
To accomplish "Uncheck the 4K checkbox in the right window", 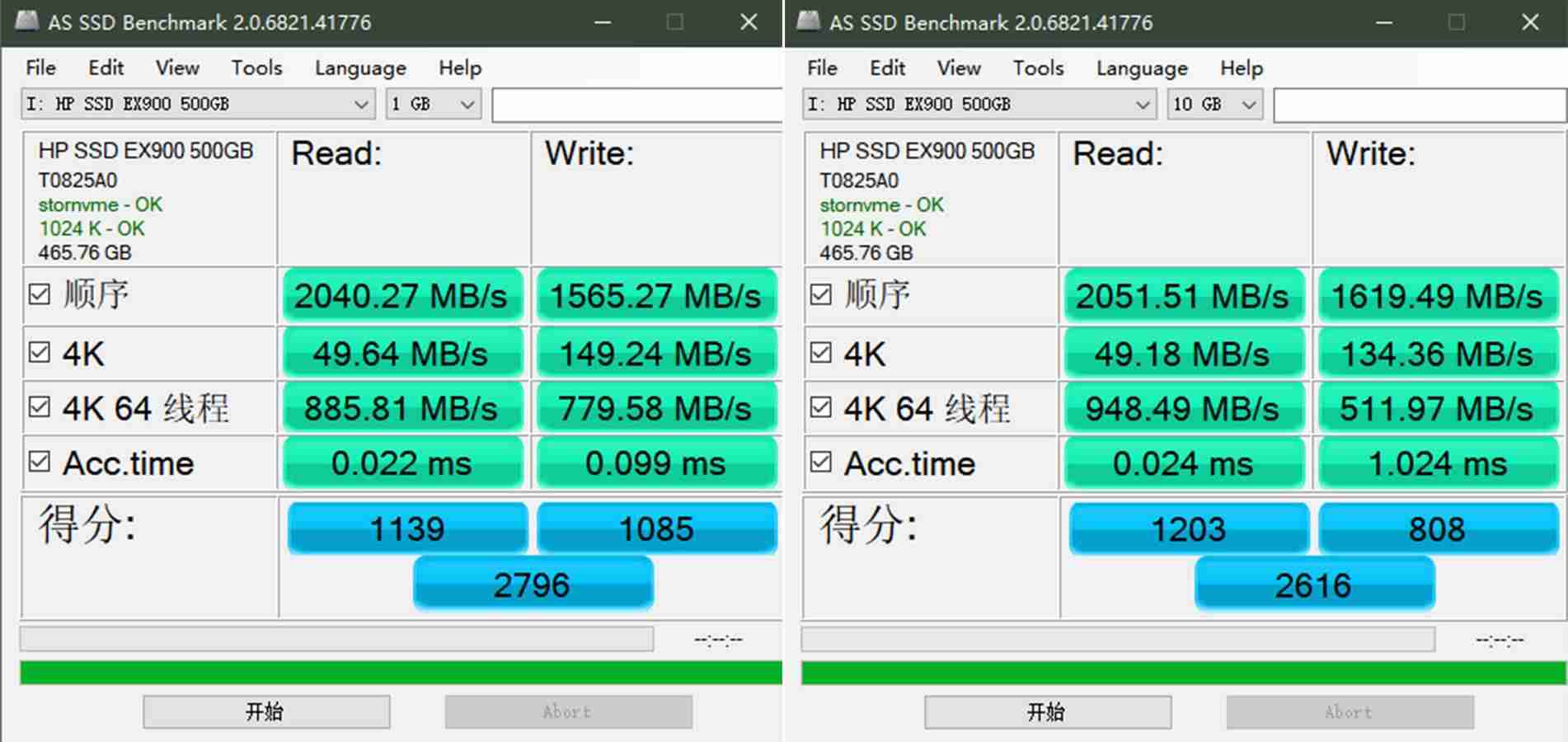I will [x=821, y=353].
